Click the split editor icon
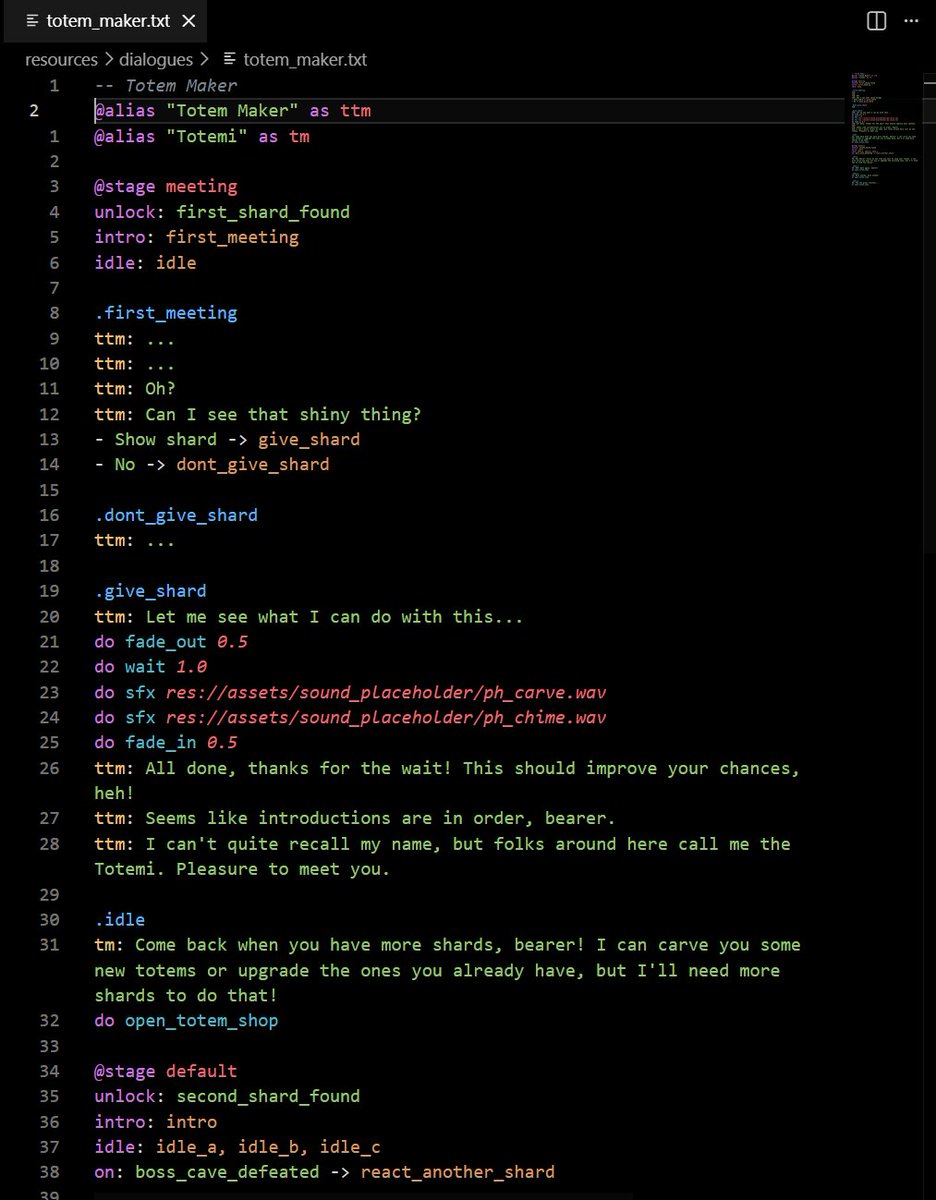Screen dimensions: 936x1200 876,20
